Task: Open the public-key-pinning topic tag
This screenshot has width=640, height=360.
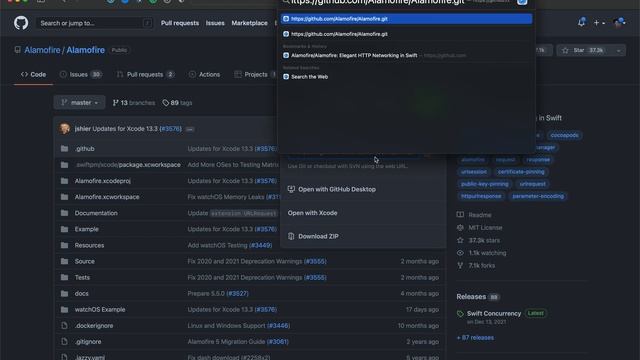Action: [x=484, y=184]
